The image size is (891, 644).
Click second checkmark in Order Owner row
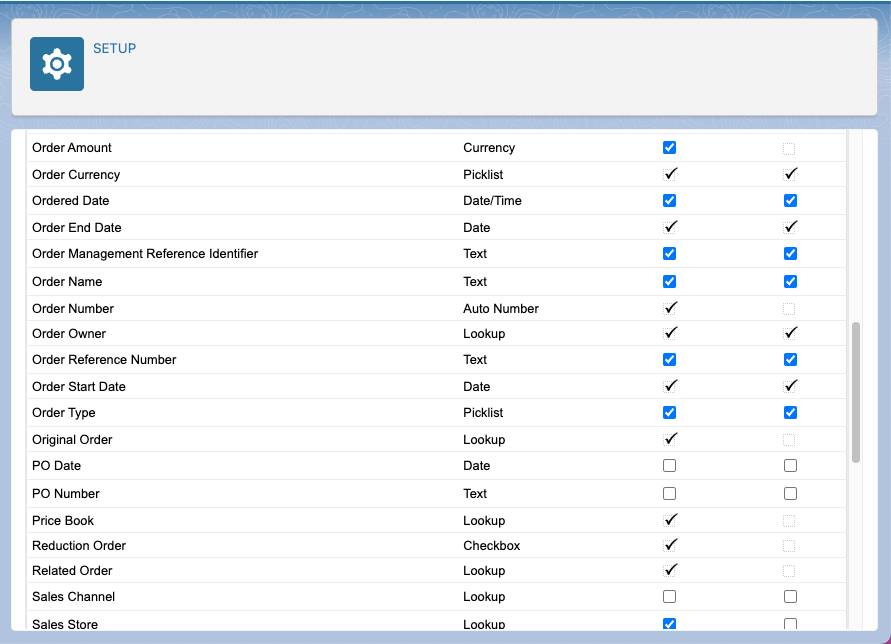pos(790,333)
